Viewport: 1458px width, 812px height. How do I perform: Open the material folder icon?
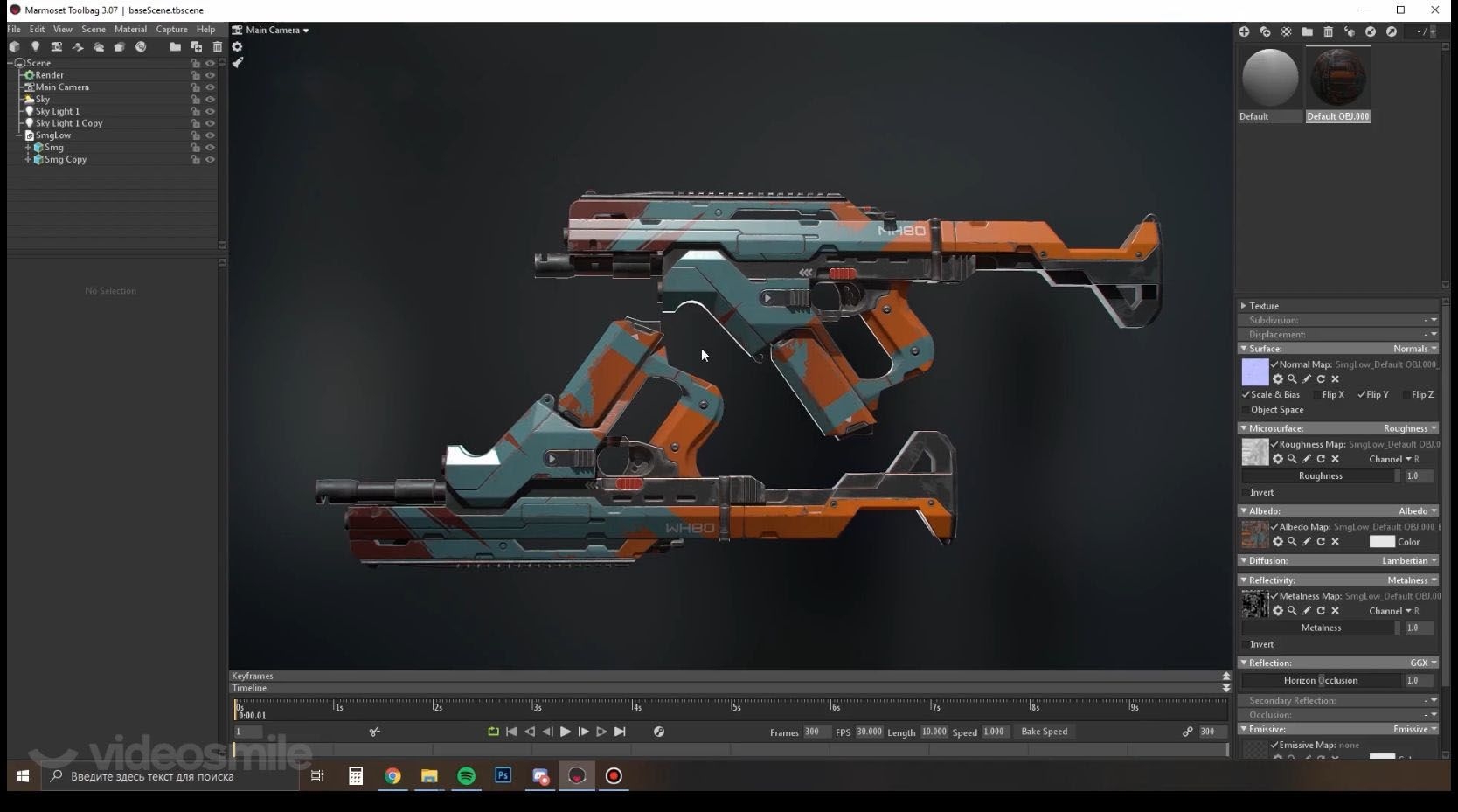pos(1307,31)
